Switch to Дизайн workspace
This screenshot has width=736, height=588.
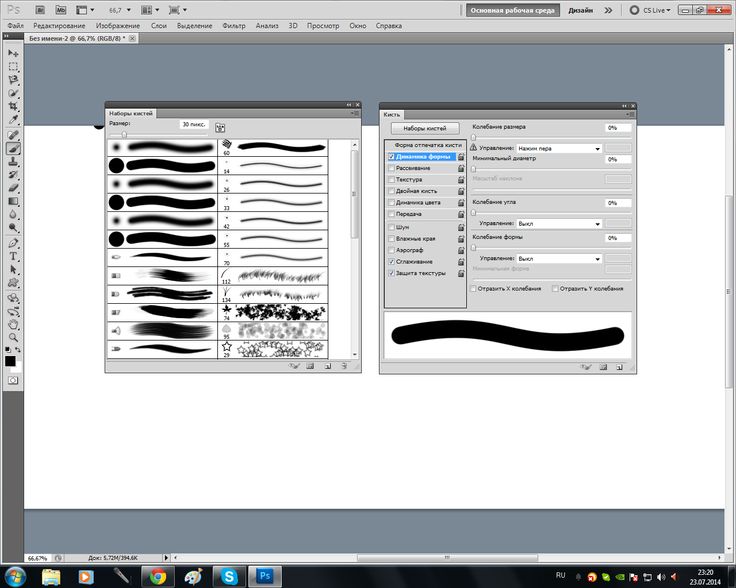(x=581, y=10)
